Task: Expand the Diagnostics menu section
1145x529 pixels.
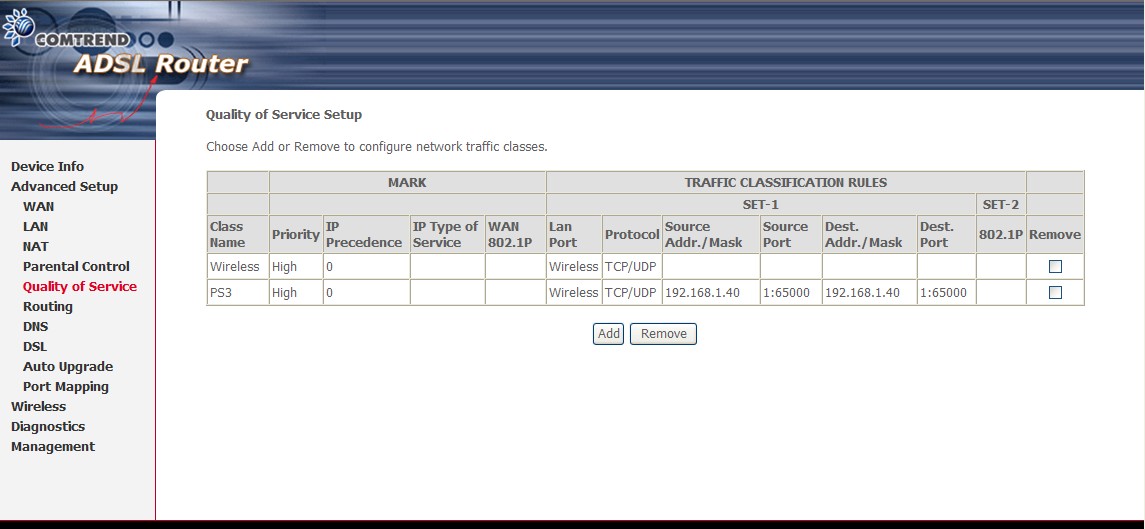Action: (x=47, y=427)
